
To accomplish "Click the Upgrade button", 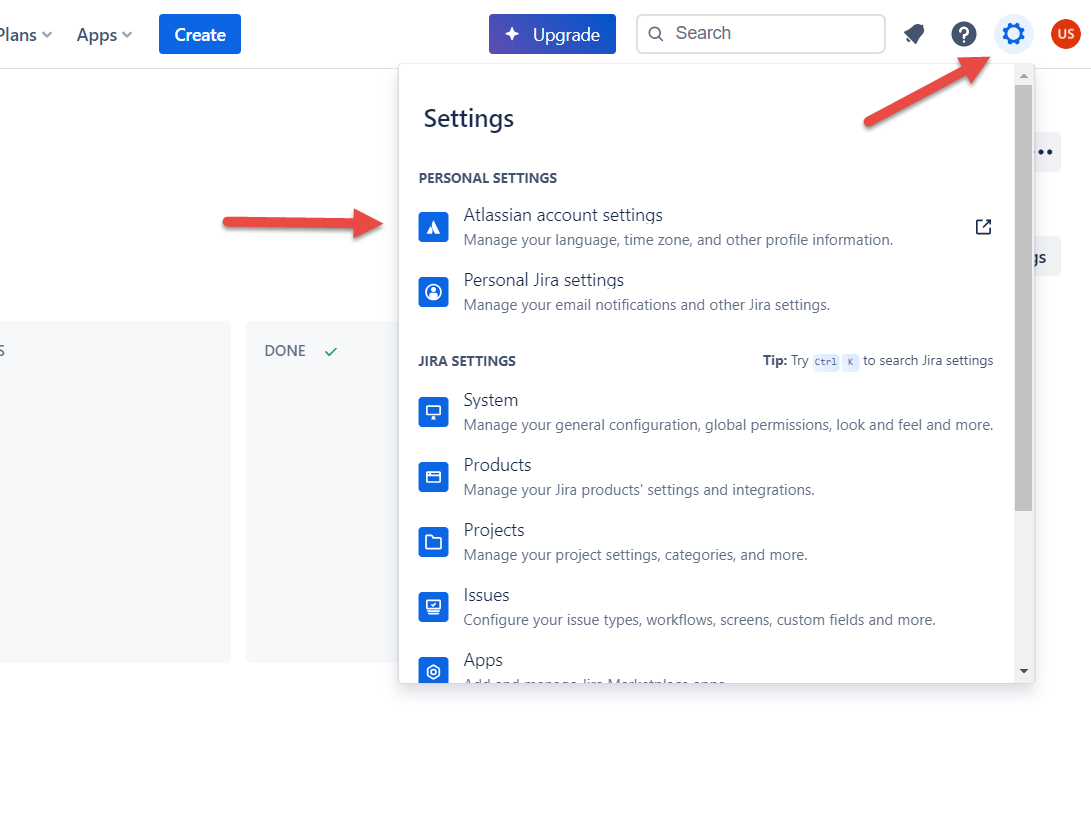I will [552, 33].
